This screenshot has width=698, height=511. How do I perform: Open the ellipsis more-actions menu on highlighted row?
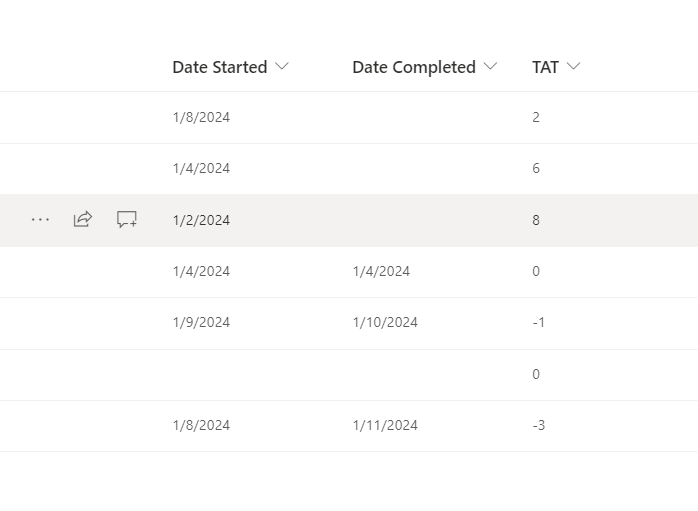pos(40,220)
